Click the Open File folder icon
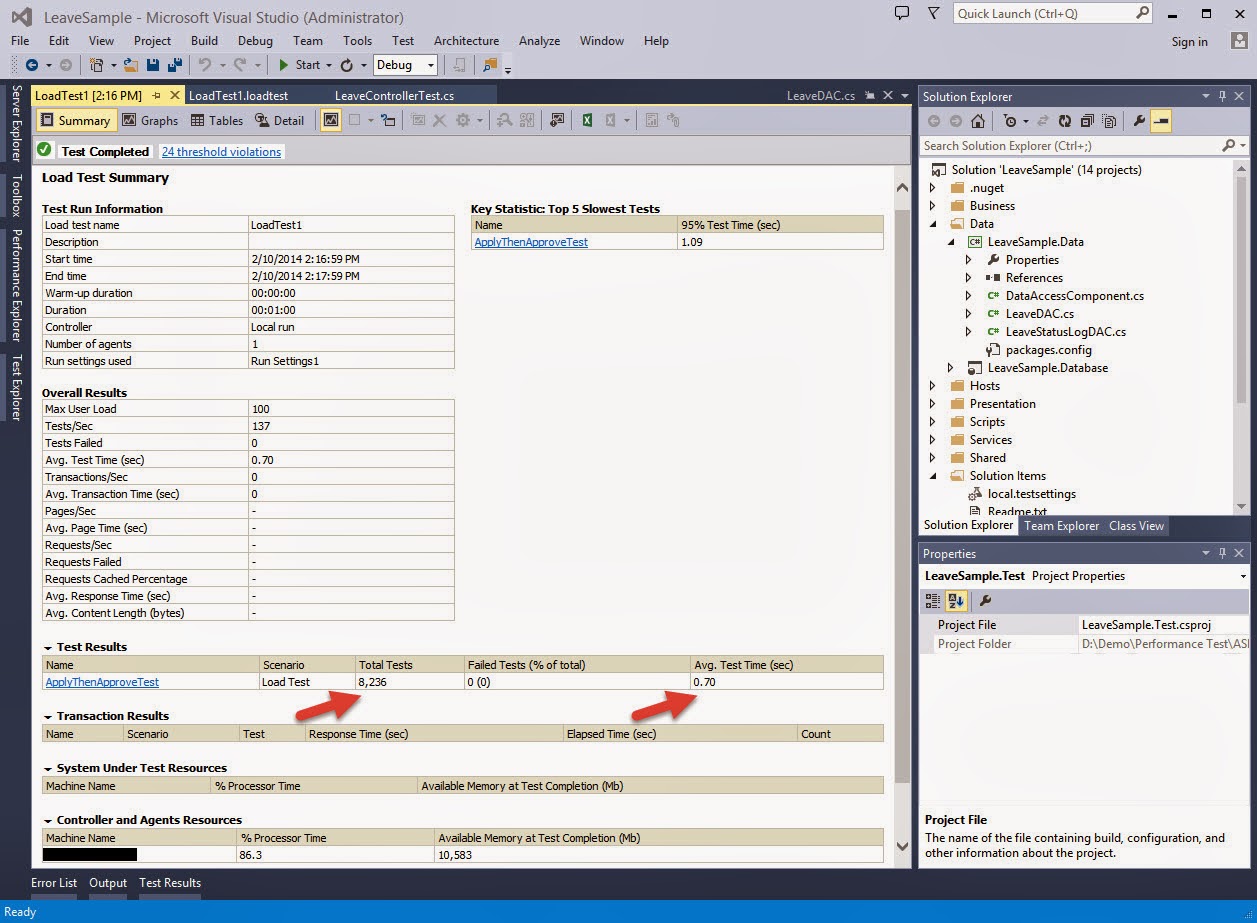The image size is (1257, 923). (131, 65)
